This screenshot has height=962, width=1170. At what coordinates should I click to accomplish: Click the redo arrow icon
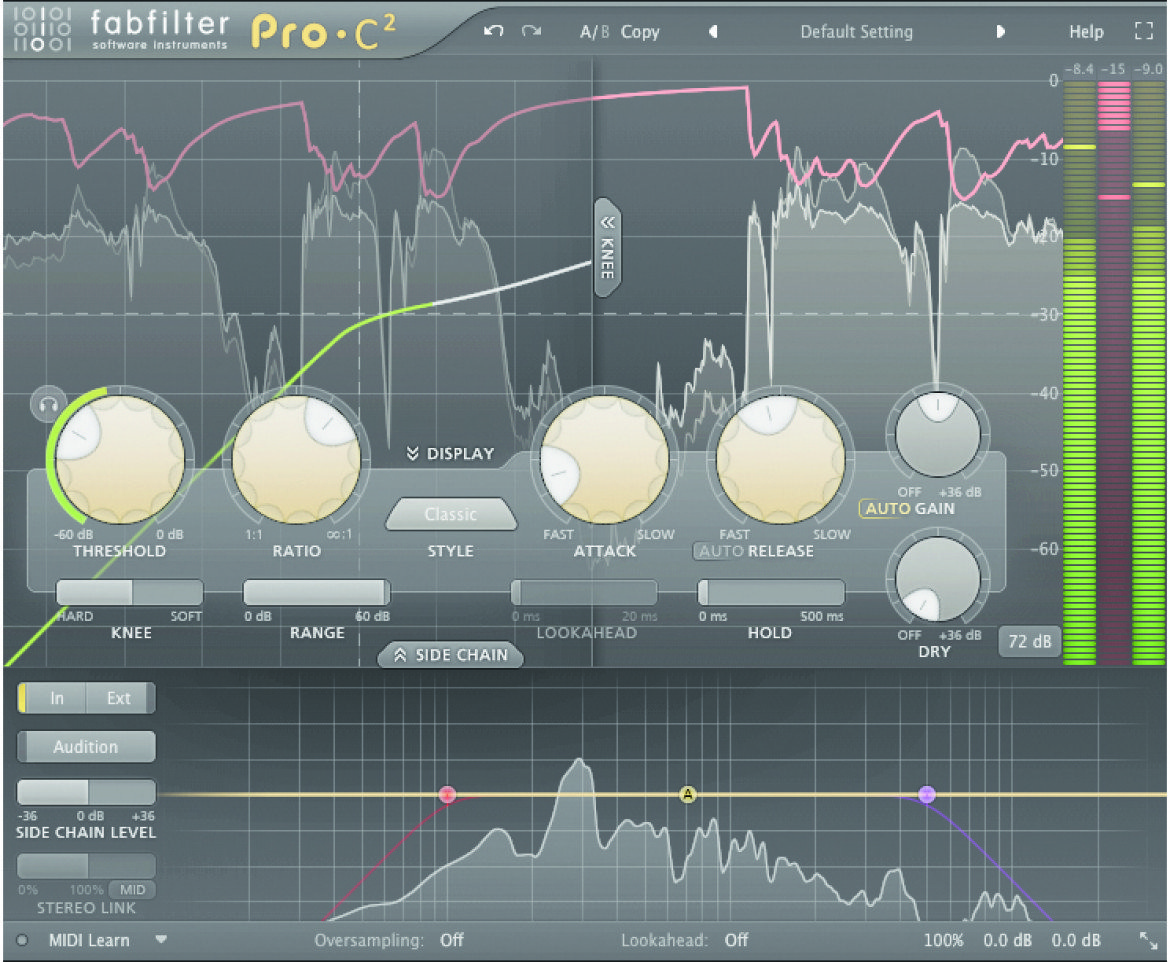point(531,31)
